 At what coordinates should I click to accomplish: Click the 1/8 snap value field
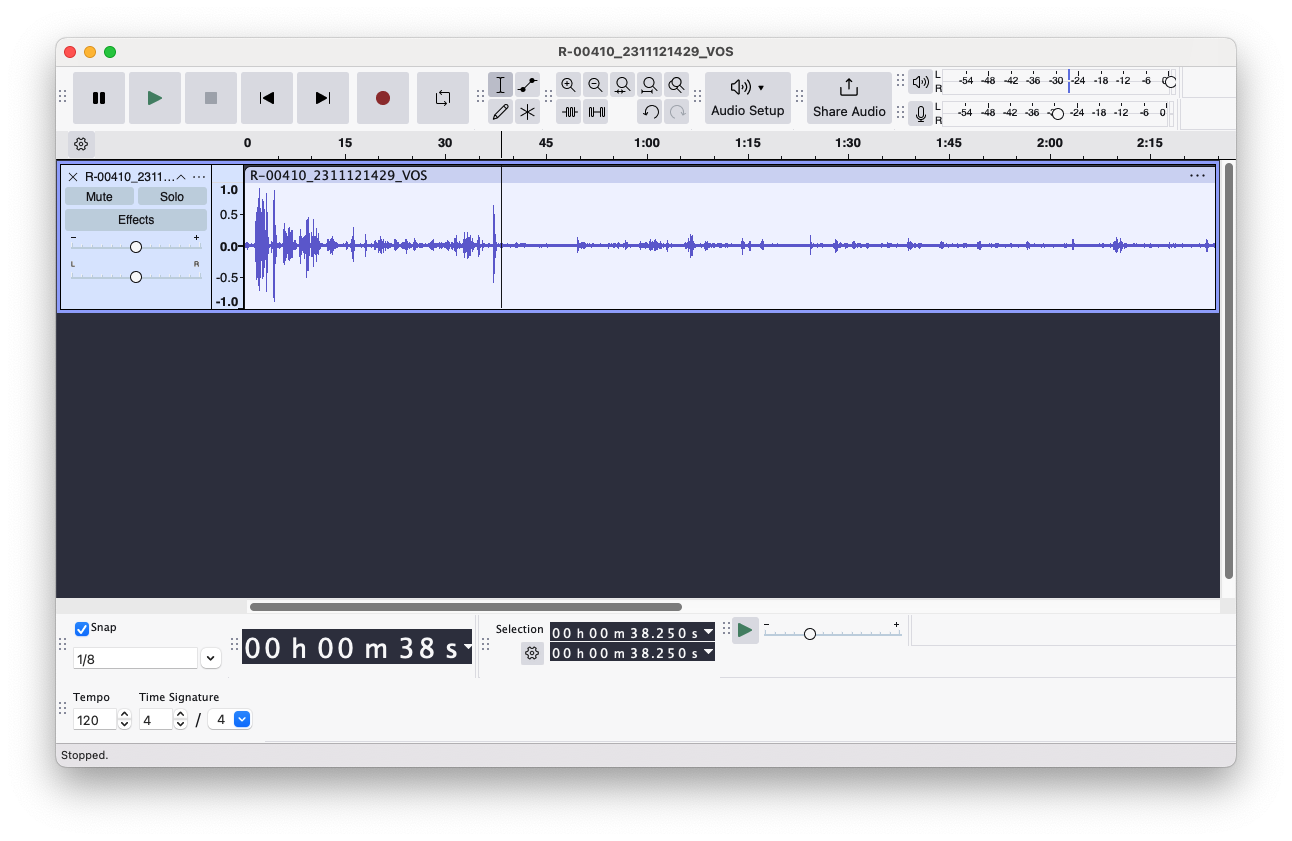pyautogui.click(x=135, y=658)
